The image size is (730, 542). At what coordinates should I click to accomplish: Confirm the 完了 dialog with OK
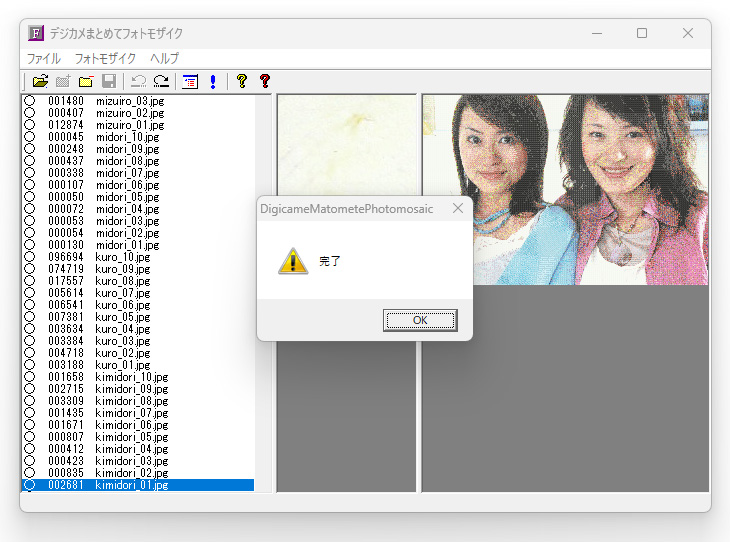pyautogui.click(x=420, y=320)
